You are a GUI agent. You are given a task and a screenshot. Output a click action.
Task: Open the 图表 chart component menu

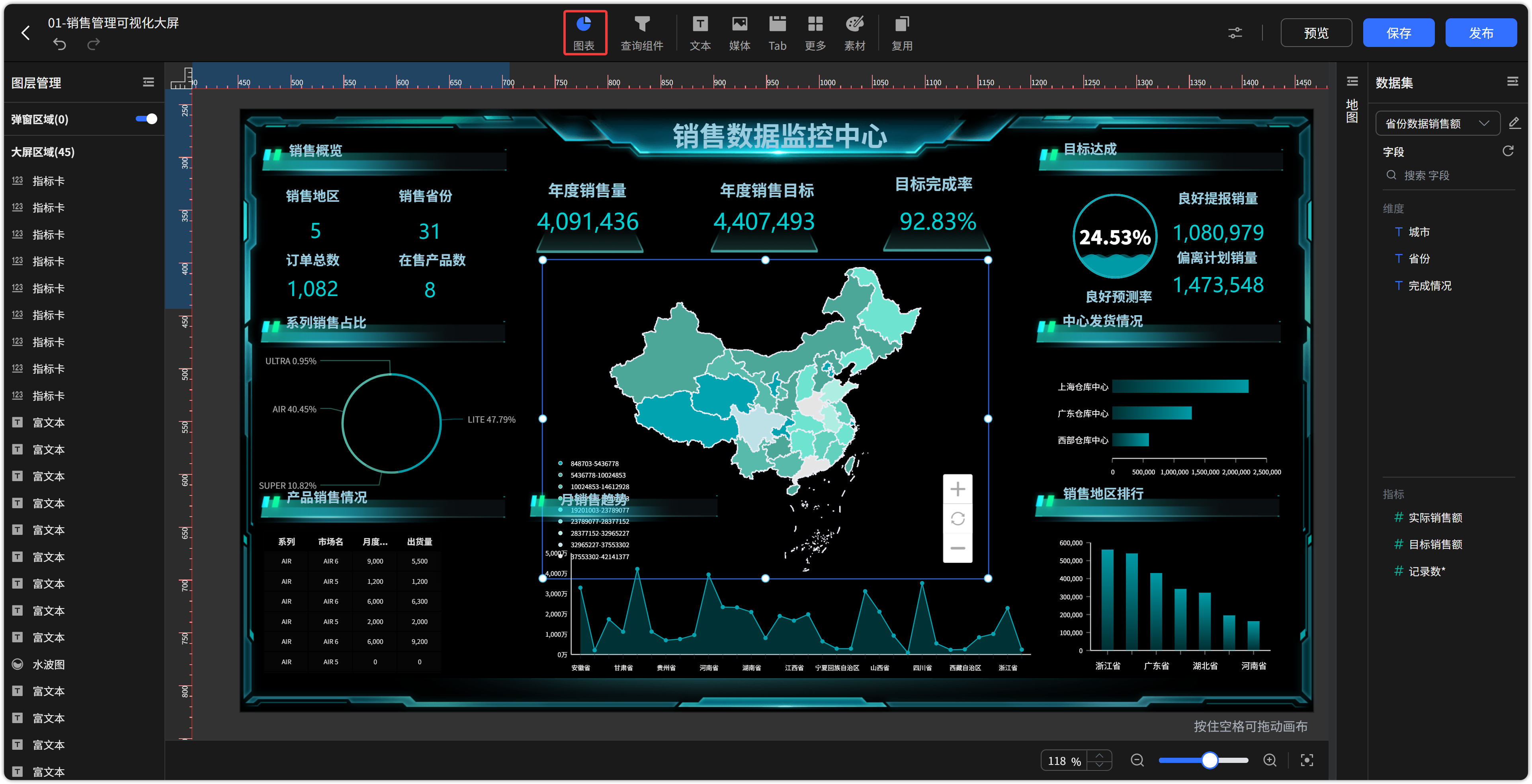tap(584, 33)
